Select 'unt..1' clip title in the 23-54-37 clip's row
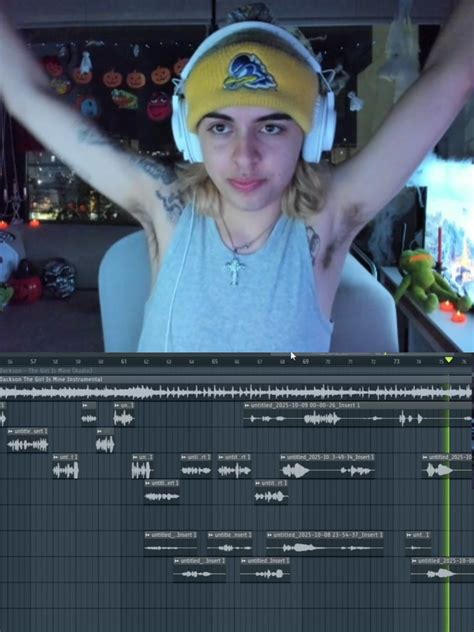474x632 pixels. (x=421, y=535)
